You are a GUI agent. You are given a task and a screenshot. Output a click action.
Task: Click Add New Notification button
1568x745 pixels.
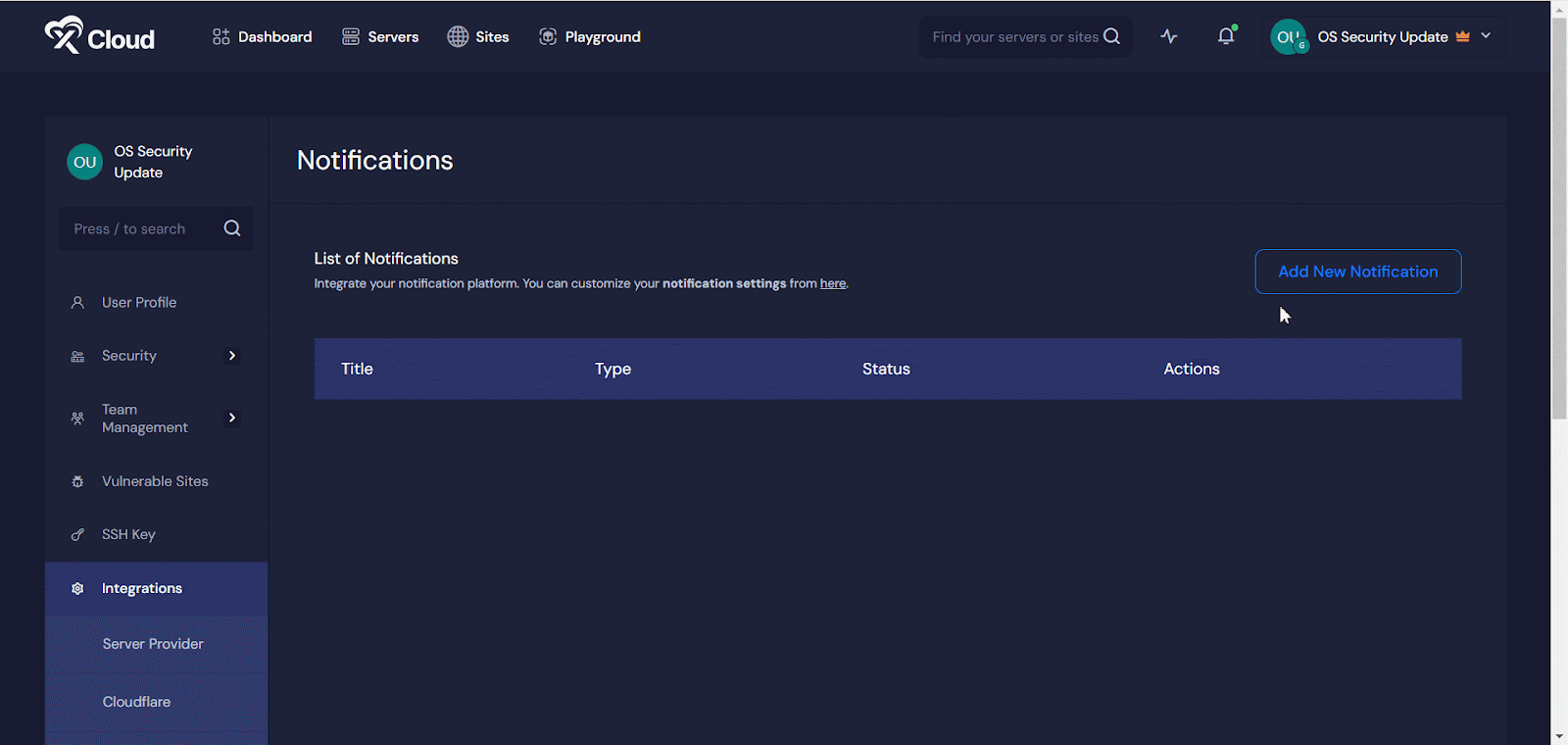pos(1357,272)
